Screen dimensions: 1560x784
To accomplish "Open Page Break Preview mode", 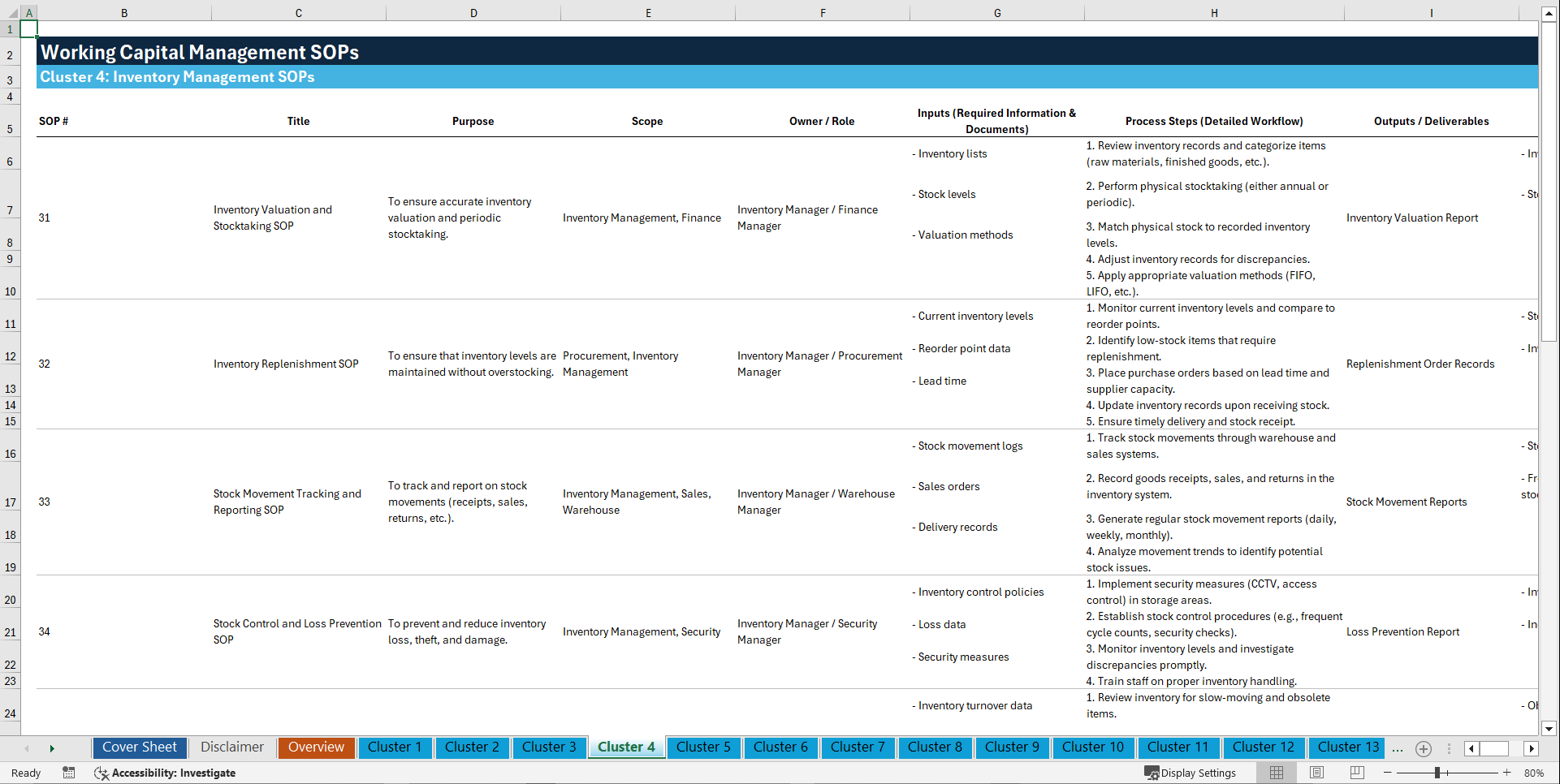I will point(1356,773).
